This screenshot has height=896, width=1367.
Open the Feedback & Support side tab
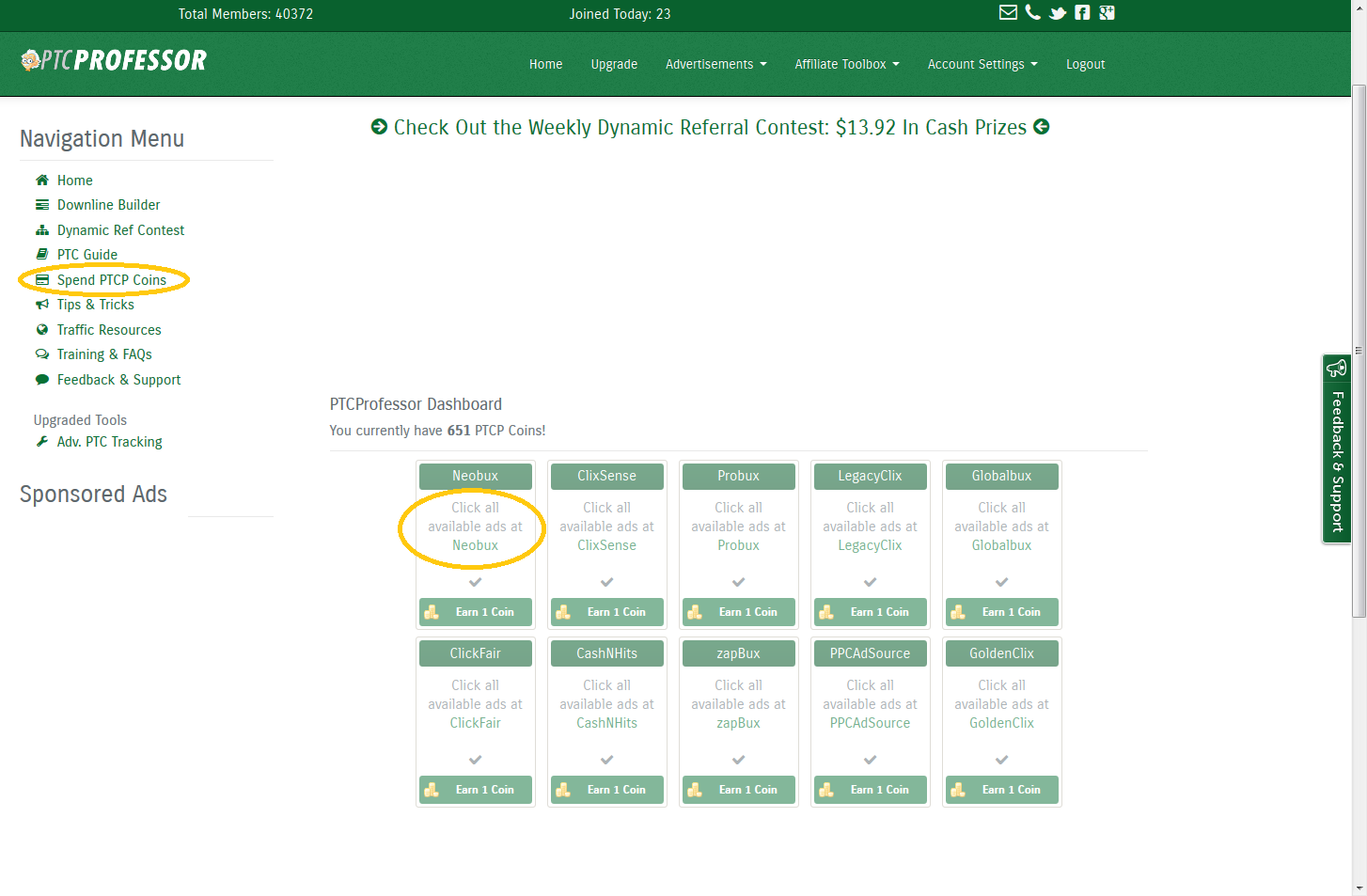1336,448
